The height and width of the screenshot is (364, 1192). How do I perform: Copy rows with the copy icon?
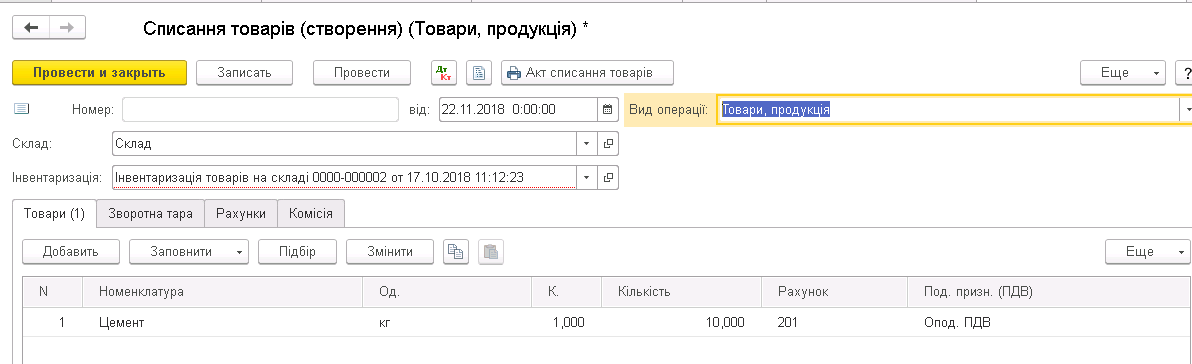(456, 252)
